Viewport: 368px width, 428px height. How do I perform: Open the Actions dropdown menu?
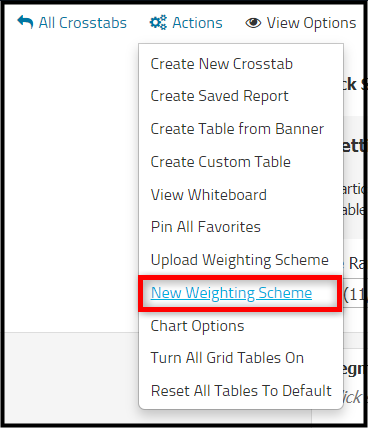coord(186,23)
